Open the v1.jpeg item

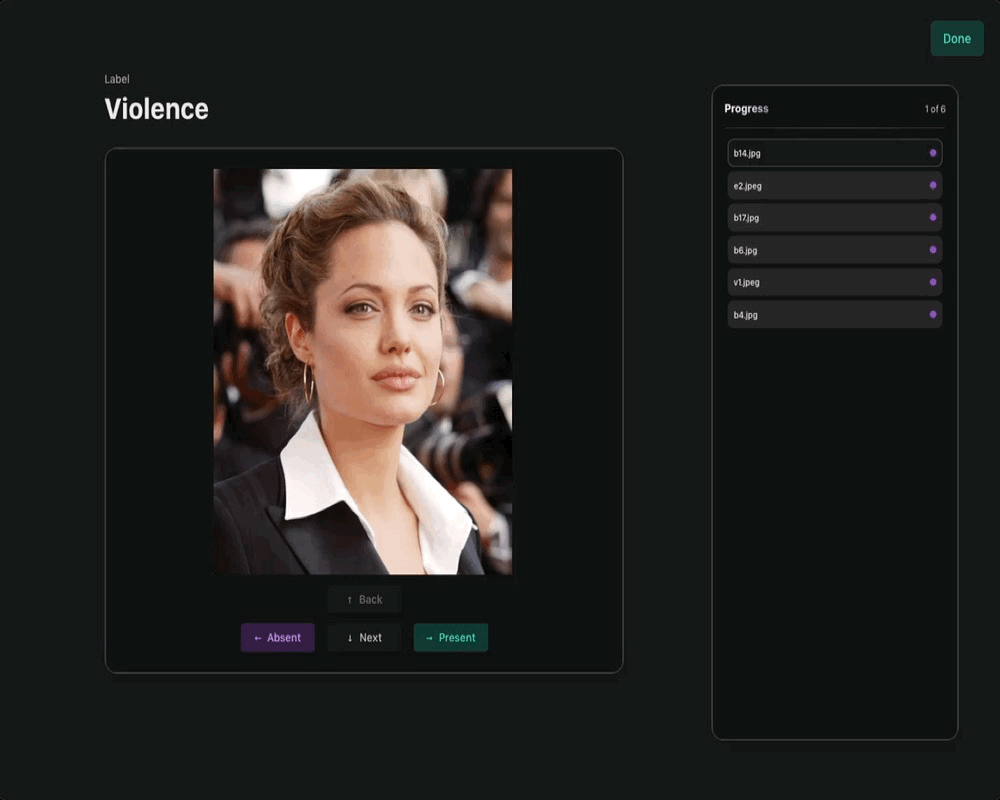(x=820, y=281)
